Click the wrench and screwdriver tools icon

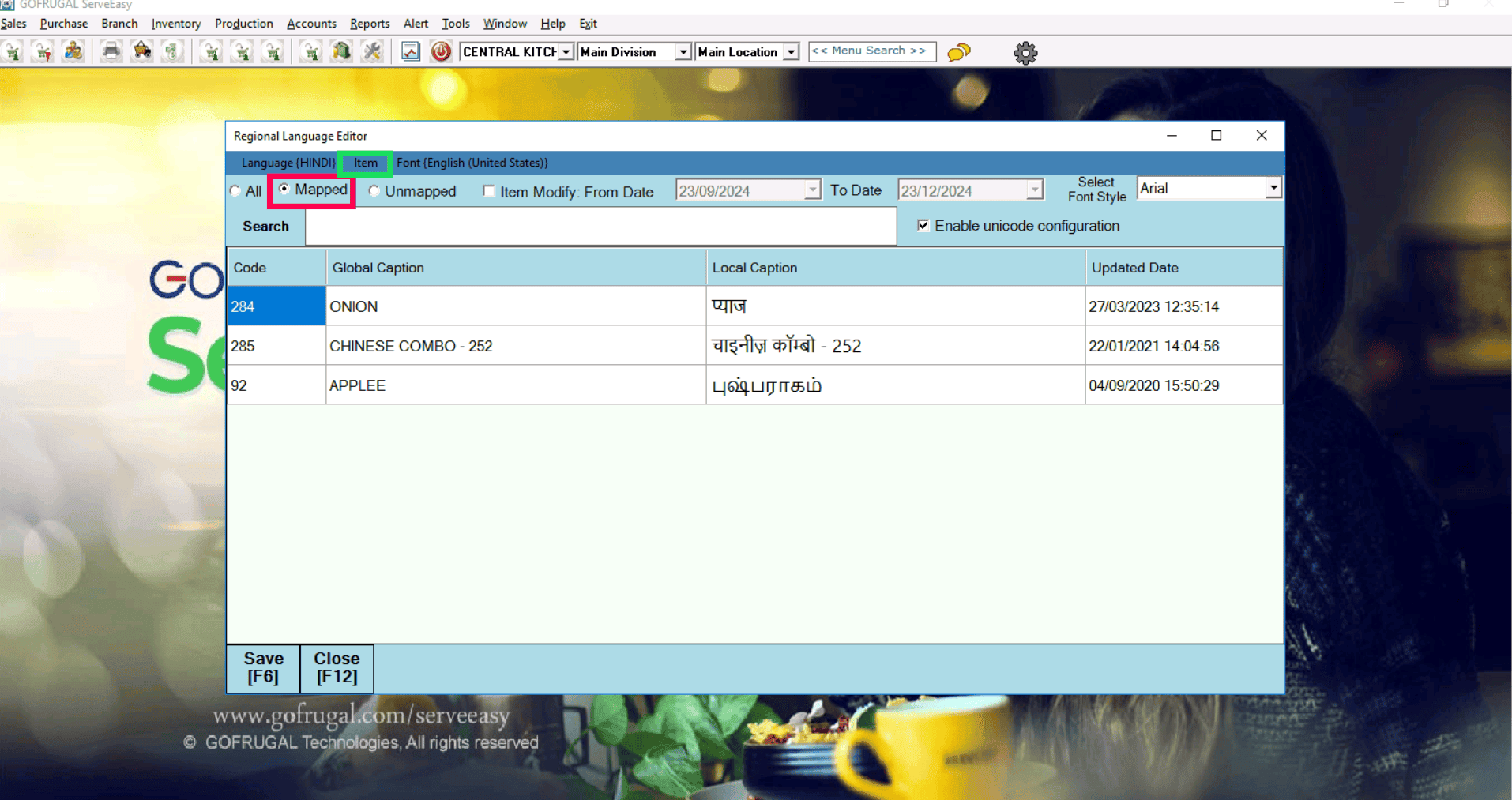click(x=372, y=52)
